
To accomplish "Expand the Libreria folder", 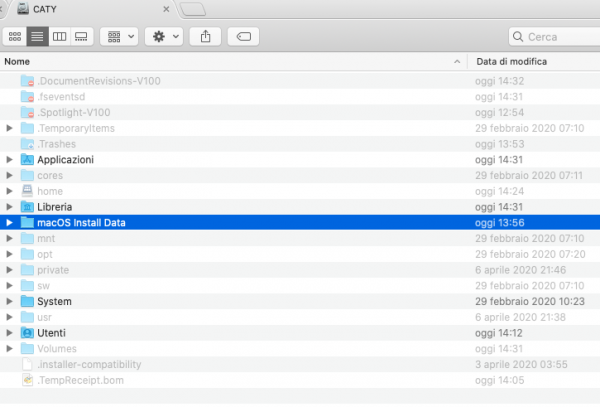I will point(10,207).
